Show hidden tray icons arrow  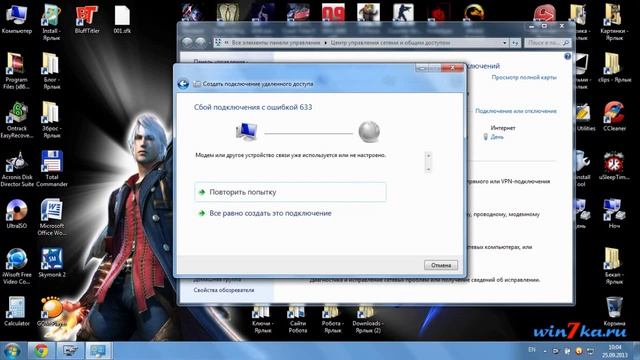(545, 351)
